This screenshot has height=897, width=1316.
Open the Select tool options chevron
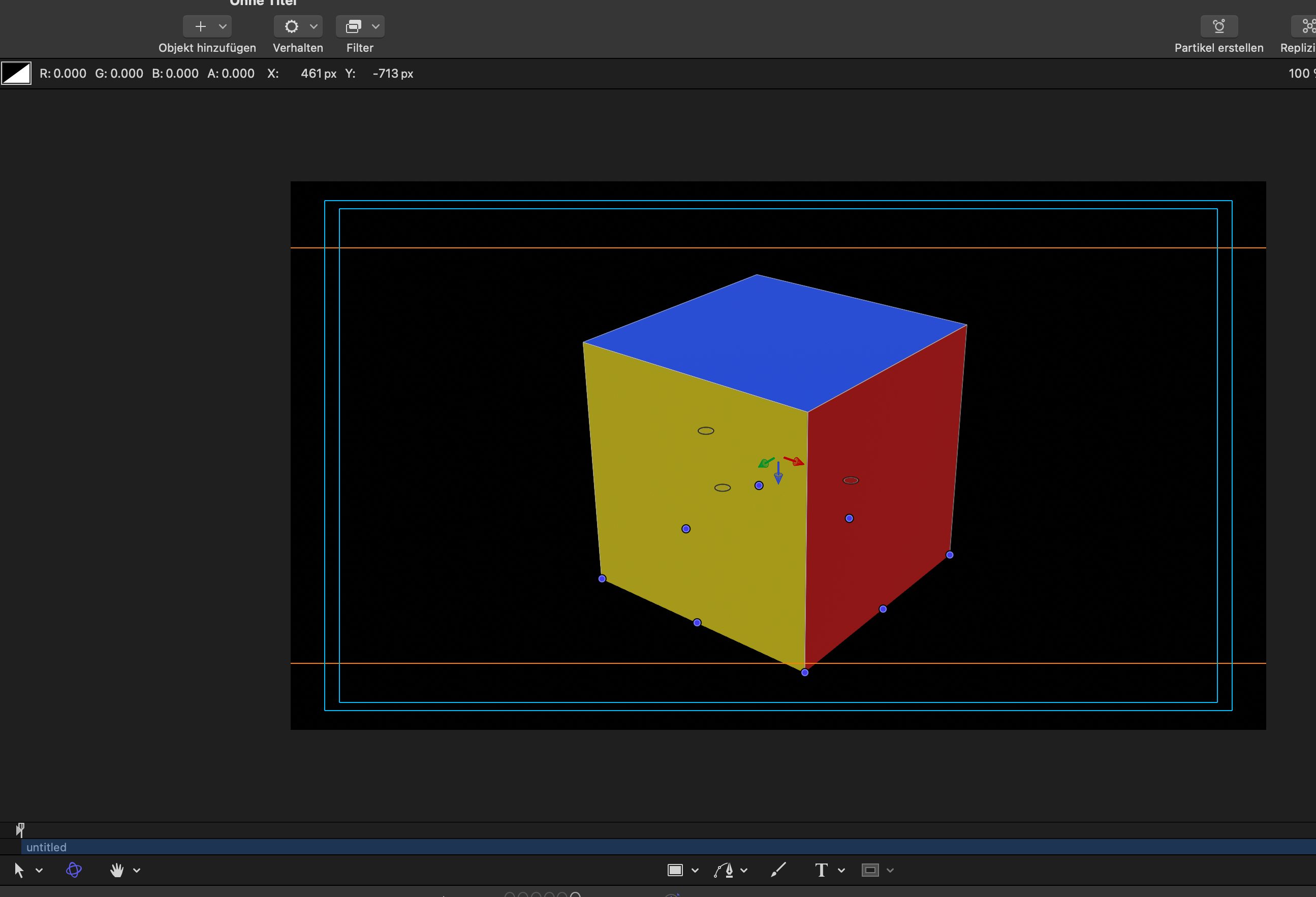pos(39,871)
